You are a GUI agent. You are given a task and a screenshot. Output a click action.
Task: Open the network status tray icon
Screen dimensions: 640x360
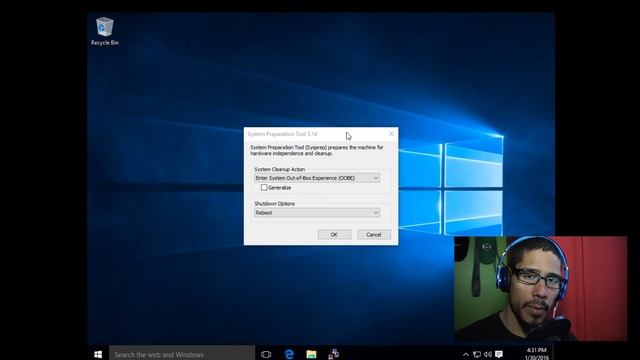click(x=476, y=354)
